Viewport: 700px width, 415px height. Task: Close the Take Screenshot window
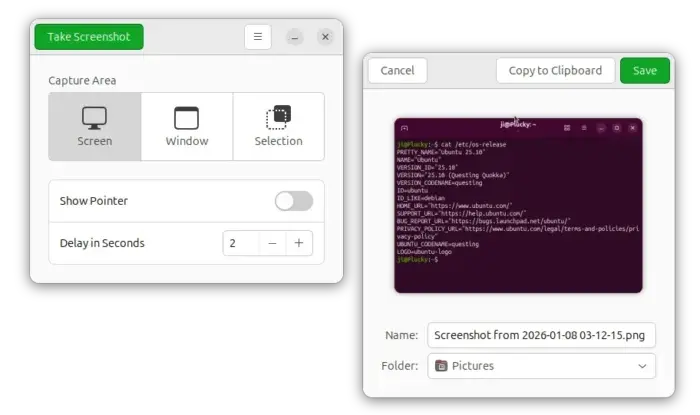(325, 37)
